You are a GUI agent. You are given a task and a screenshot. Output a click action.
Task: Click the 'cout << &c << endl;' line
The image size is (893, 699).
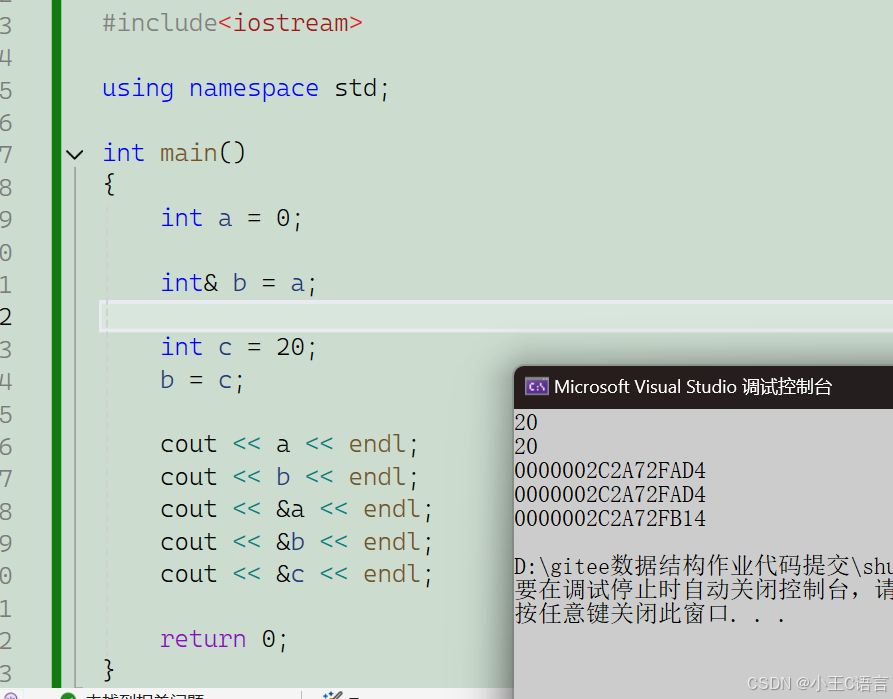pos(297,575)
